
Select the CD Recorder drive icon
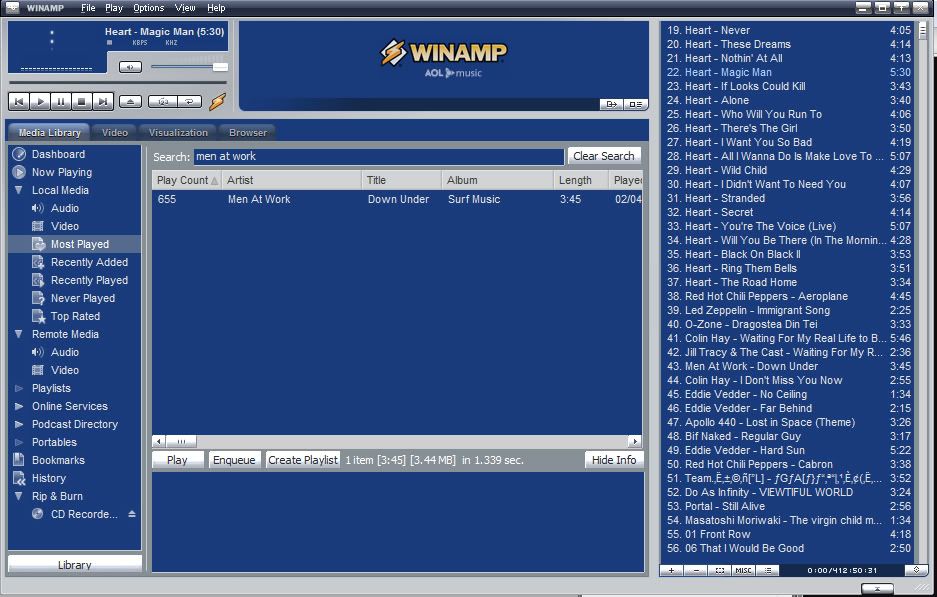[38, 513]
